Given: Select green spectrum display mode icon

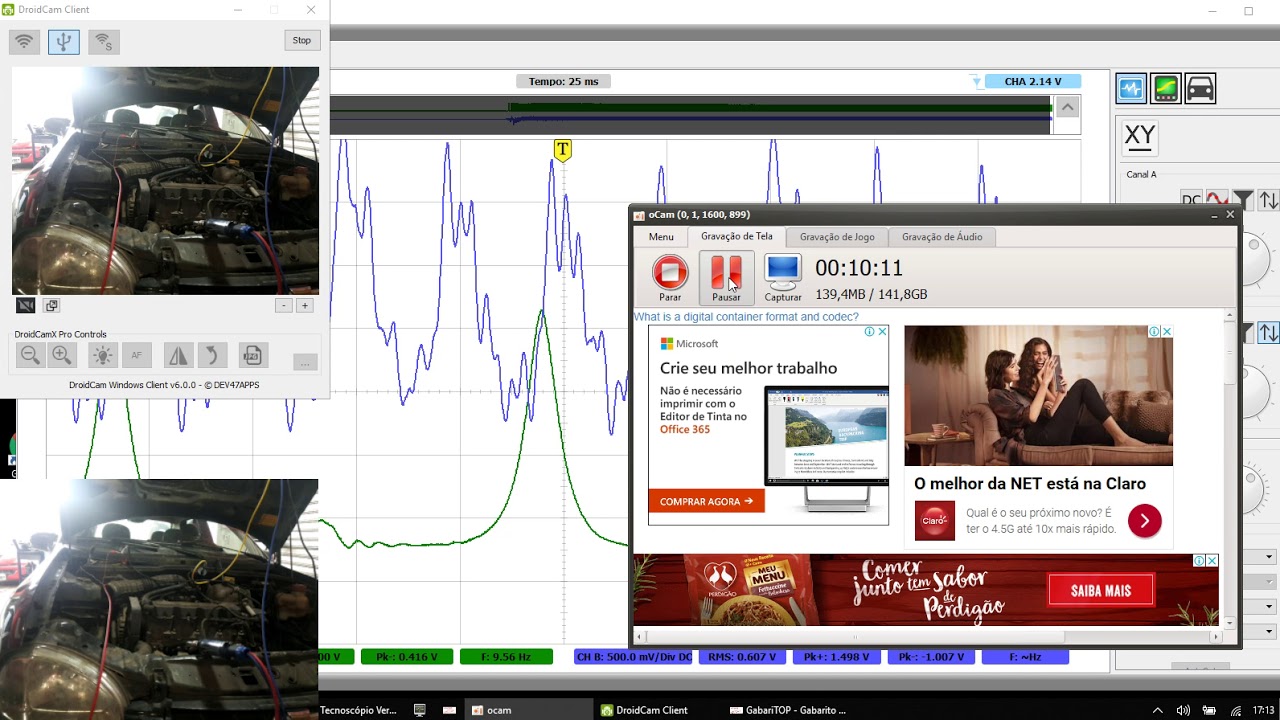Looking at the screenshot, I should point(1165,89).
